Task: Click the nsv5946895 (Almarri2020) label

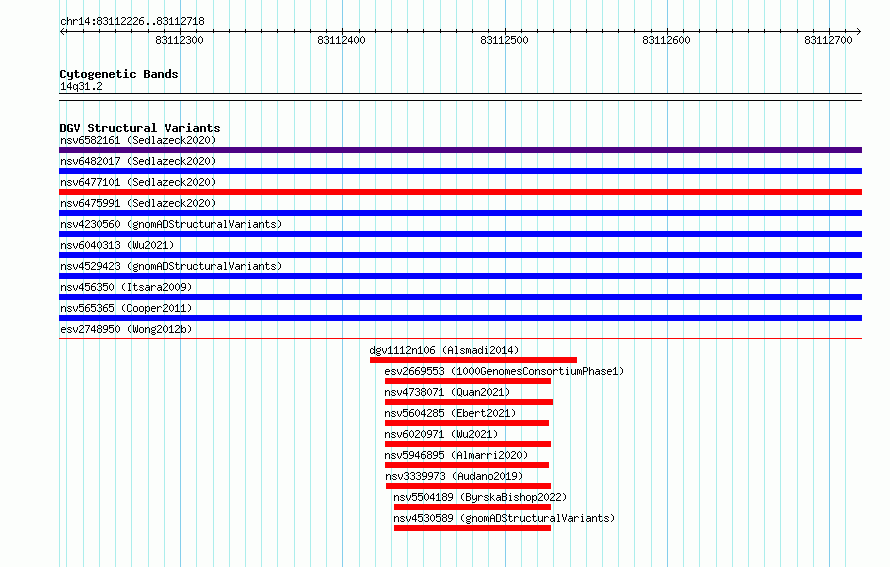Action: pyautogui.click(x=456, y=455)
